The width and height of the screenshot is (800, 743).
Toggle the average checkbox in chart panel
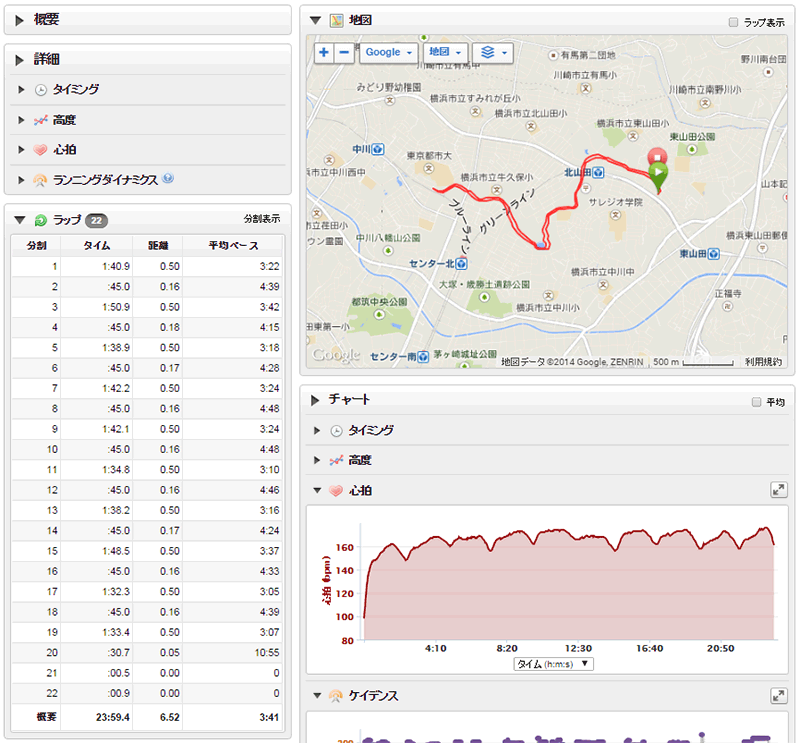[x=756, y=401]
